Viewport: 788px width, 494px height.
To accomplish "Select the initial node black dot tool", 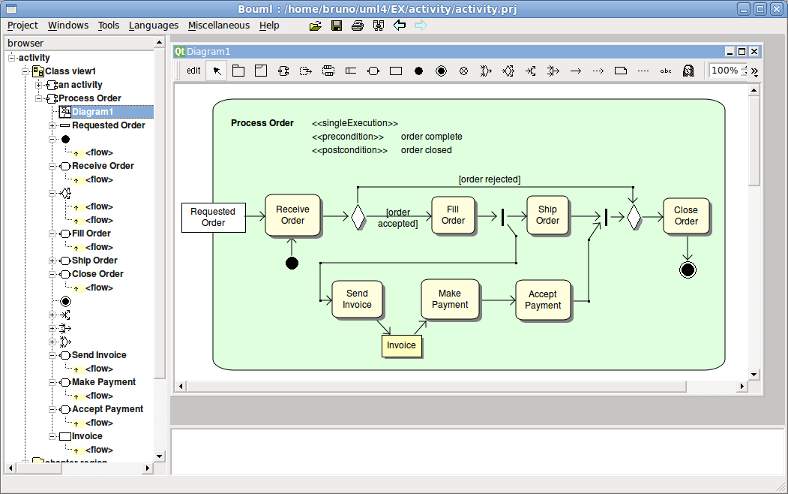I will [x=418, y=71].
